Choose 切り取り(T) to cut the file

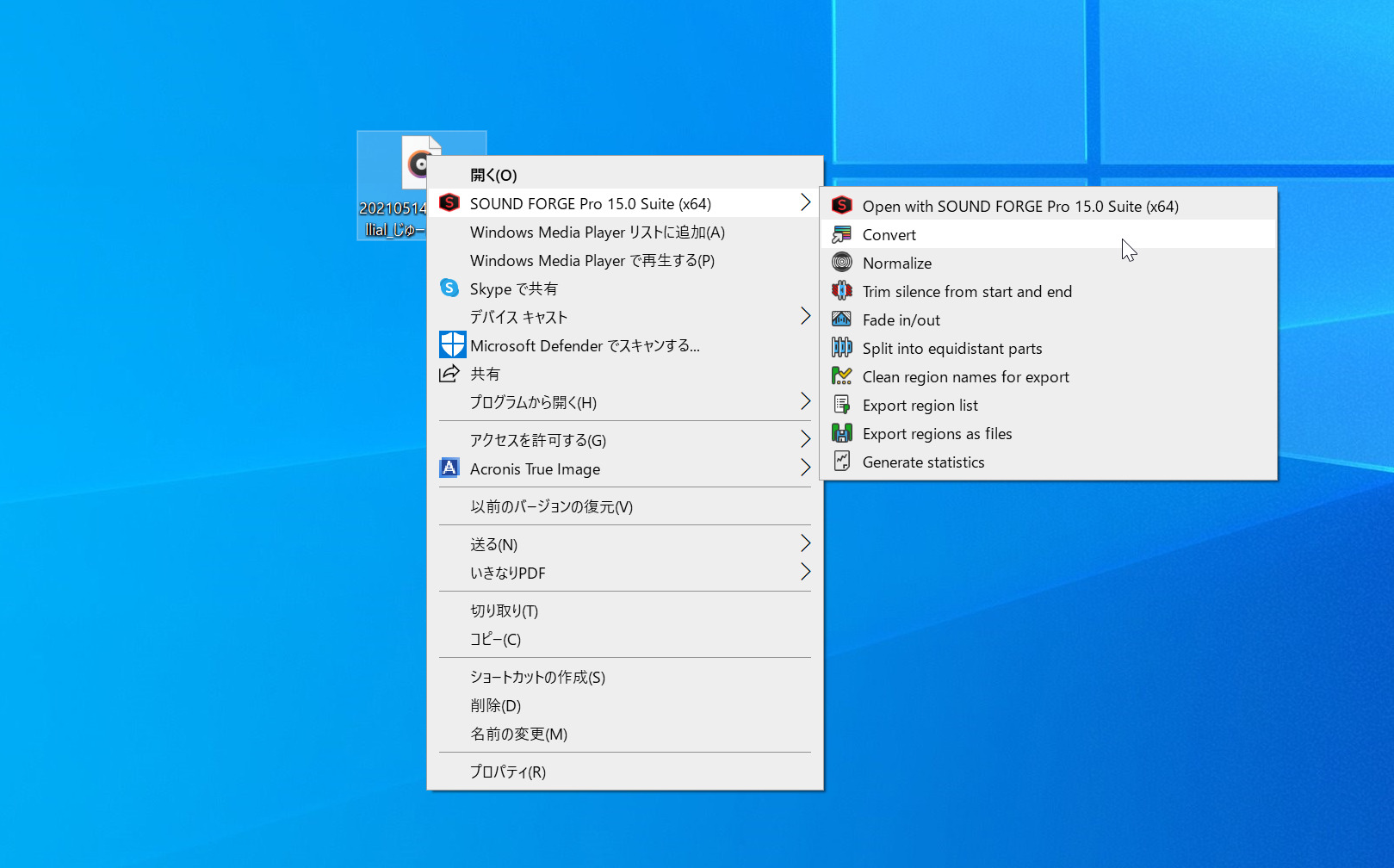click(x=625, y=611)
